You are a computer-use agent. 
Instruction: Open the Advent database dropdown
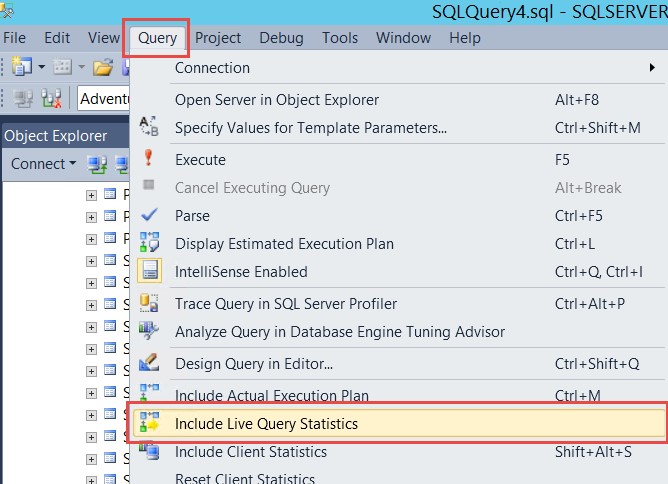point(104,99)
